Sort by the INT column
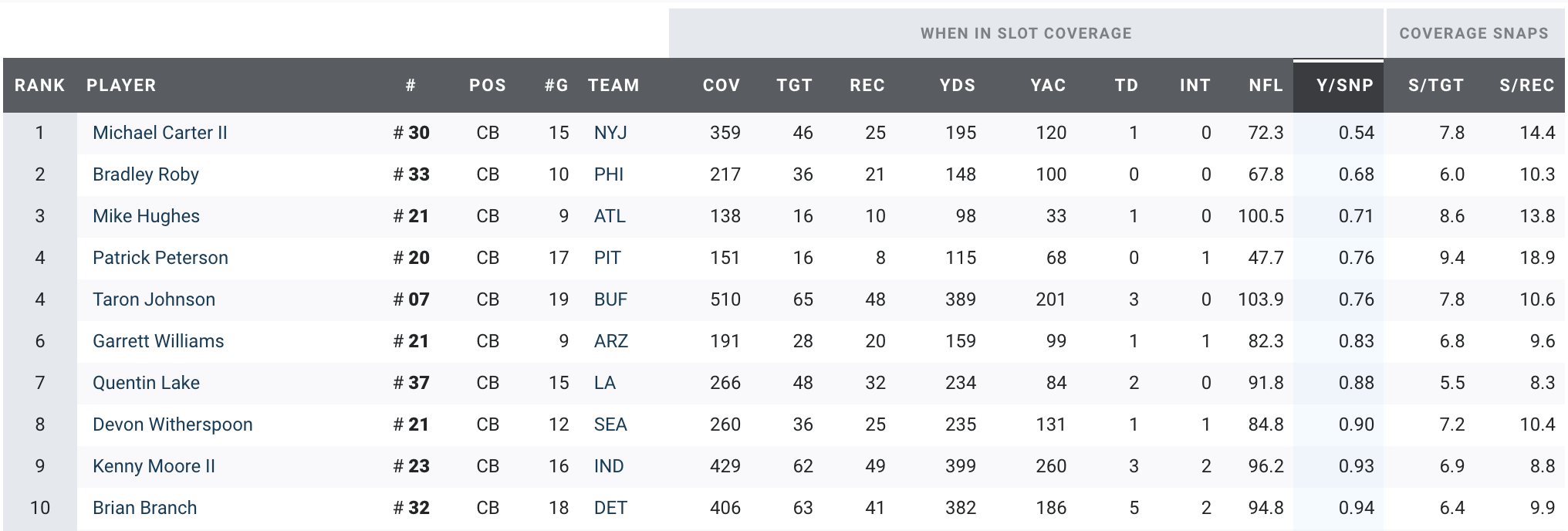Screen dimensions: 1568x531 [x=1195, y=85]
